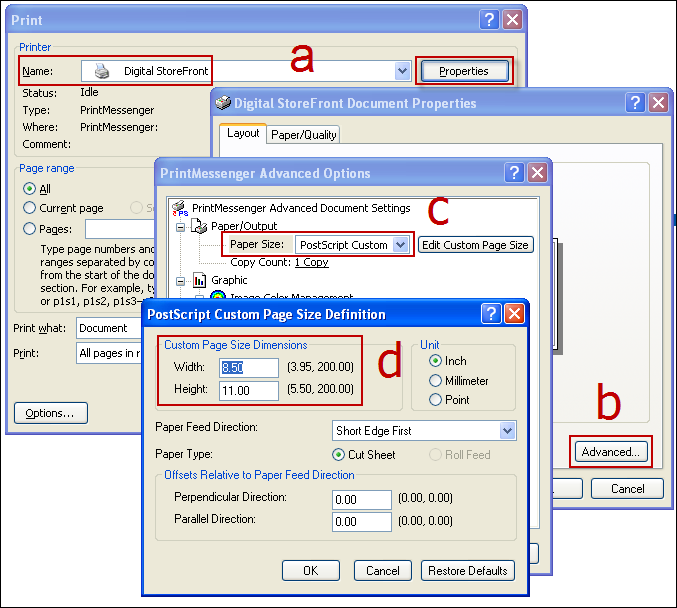This screenshot has height=608, width=677.
Task: Switch to the Layout tab
Action: (x=243, y=133)
